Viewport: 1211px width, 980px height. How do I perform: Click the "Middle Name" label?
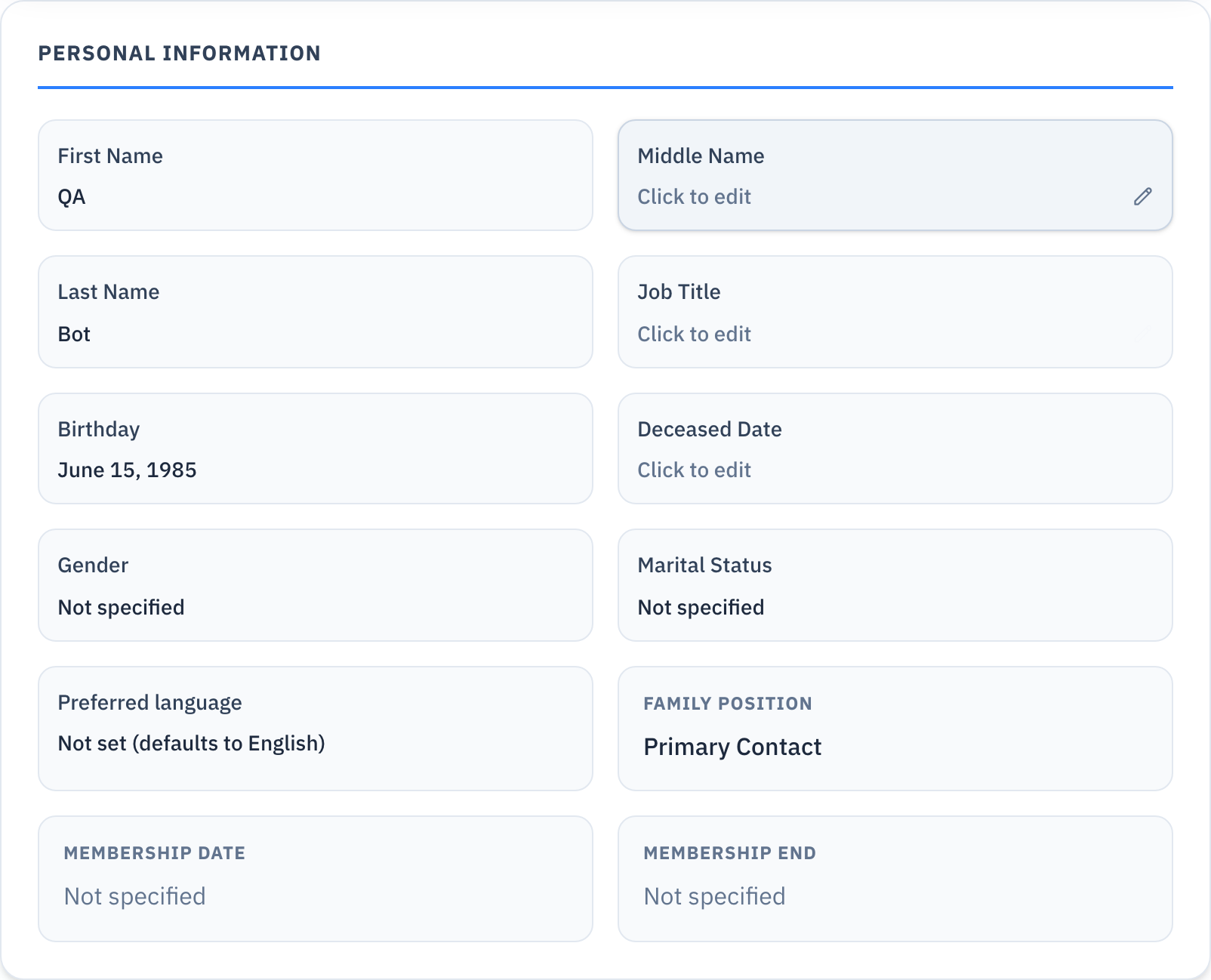(x=701, y=156)
